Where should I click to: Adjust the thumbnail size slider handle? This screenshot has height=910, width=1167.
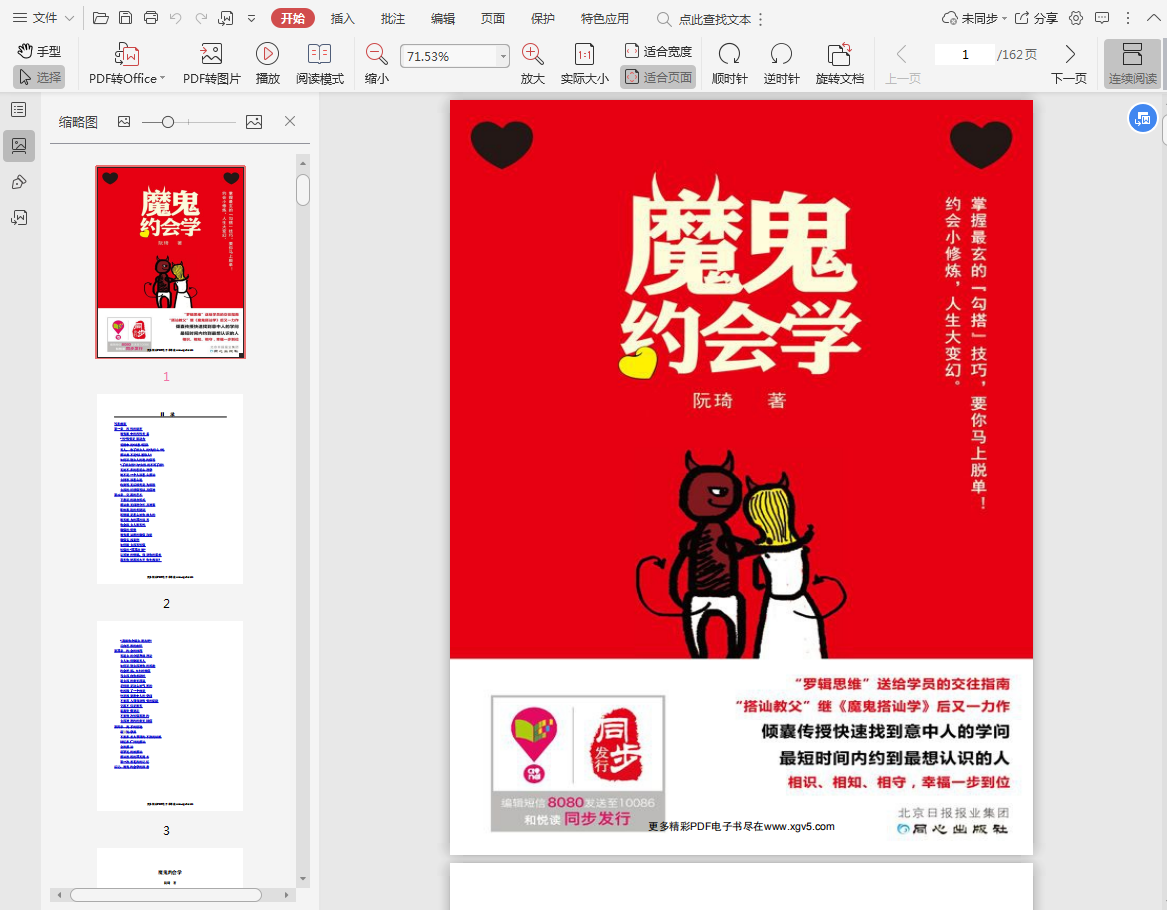[168, 121]
